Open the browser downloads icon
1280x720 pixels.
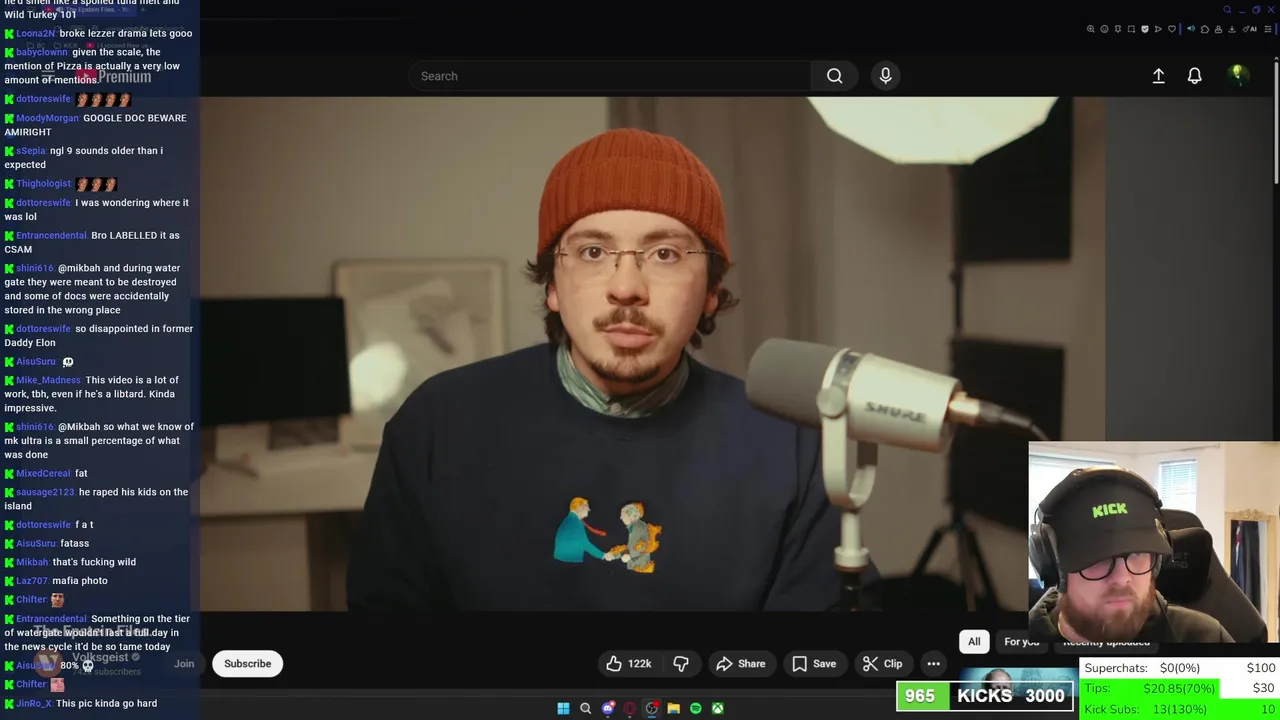coord(1232,29)
